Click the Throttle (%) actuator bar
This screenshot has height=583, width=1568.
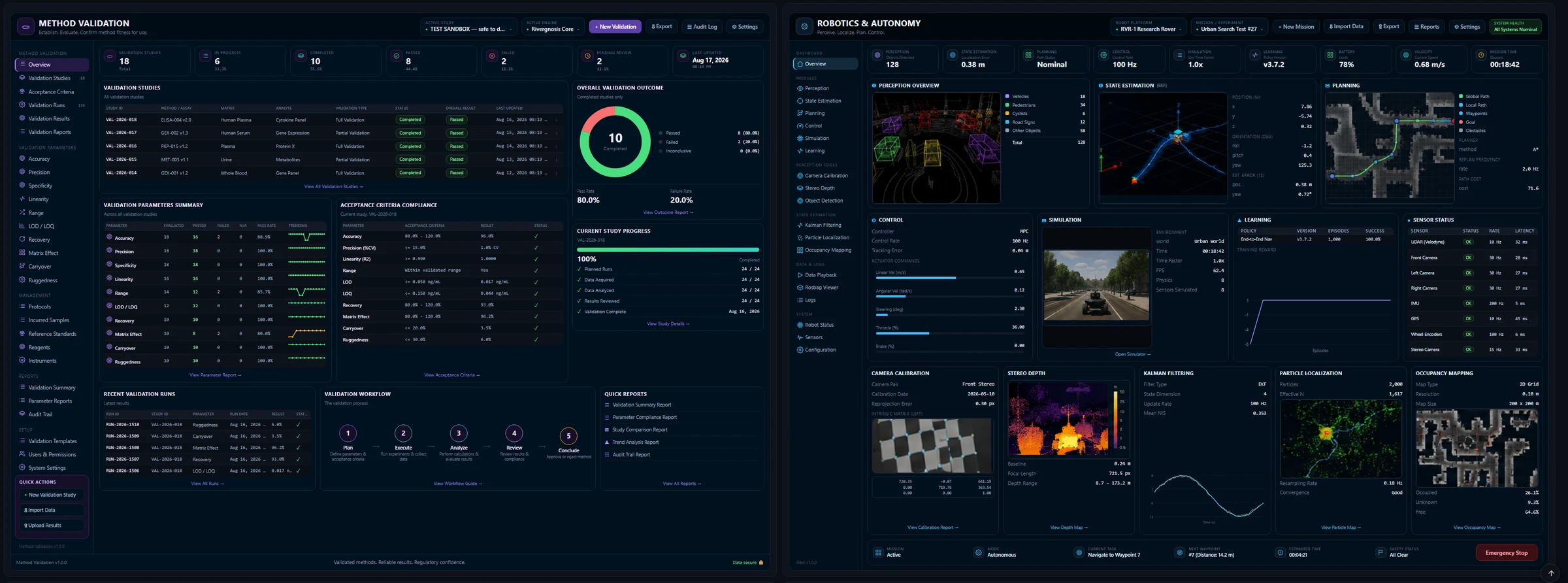point(950,333)
